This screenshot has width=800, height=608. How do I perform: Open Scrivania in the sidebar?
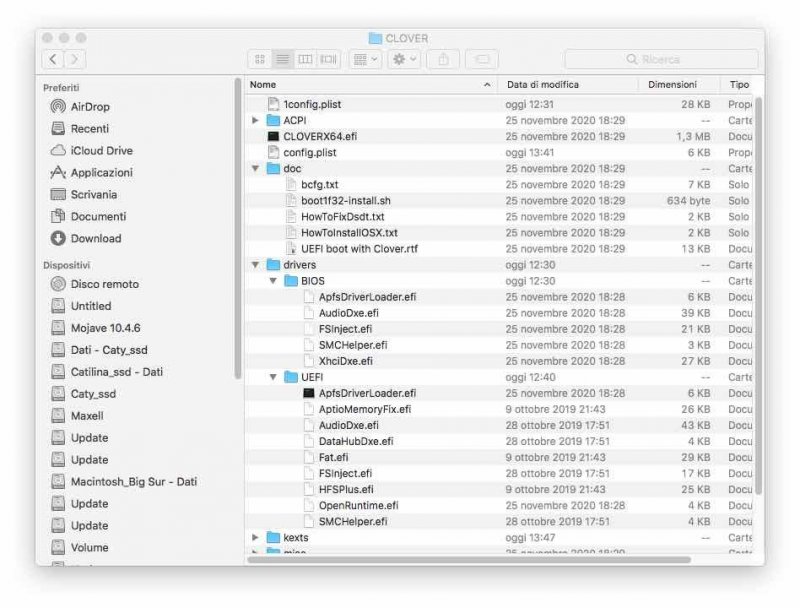(84, 194)
